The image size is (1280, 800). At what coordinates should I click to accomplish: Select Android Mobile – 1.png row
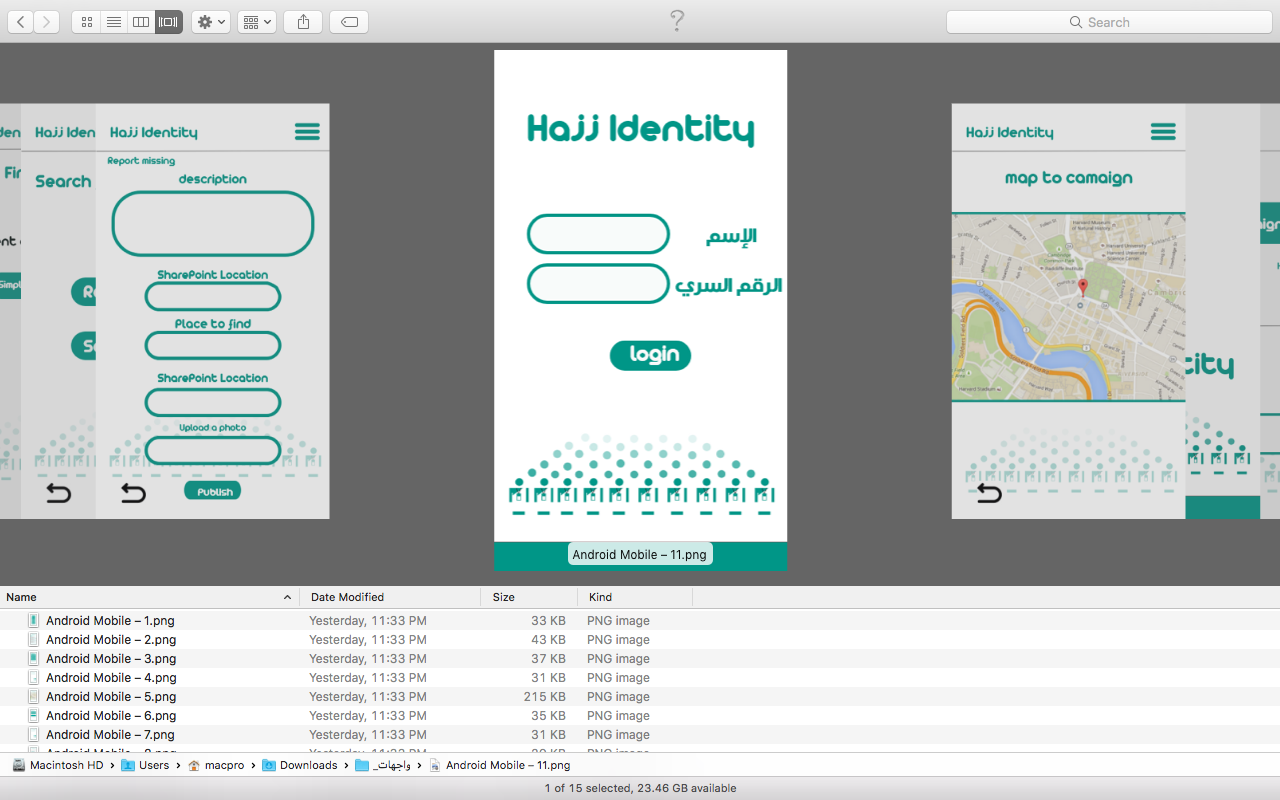coord(640,621)
